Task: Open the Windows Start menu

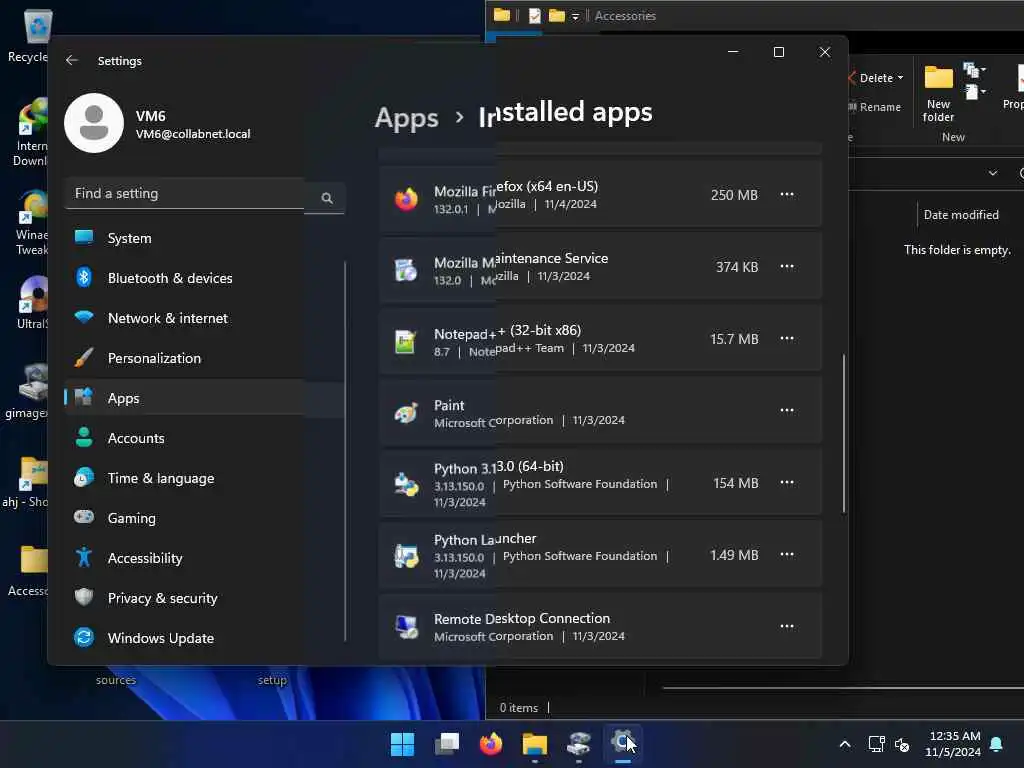Action: pyautogui.click(x=402, y=744)
